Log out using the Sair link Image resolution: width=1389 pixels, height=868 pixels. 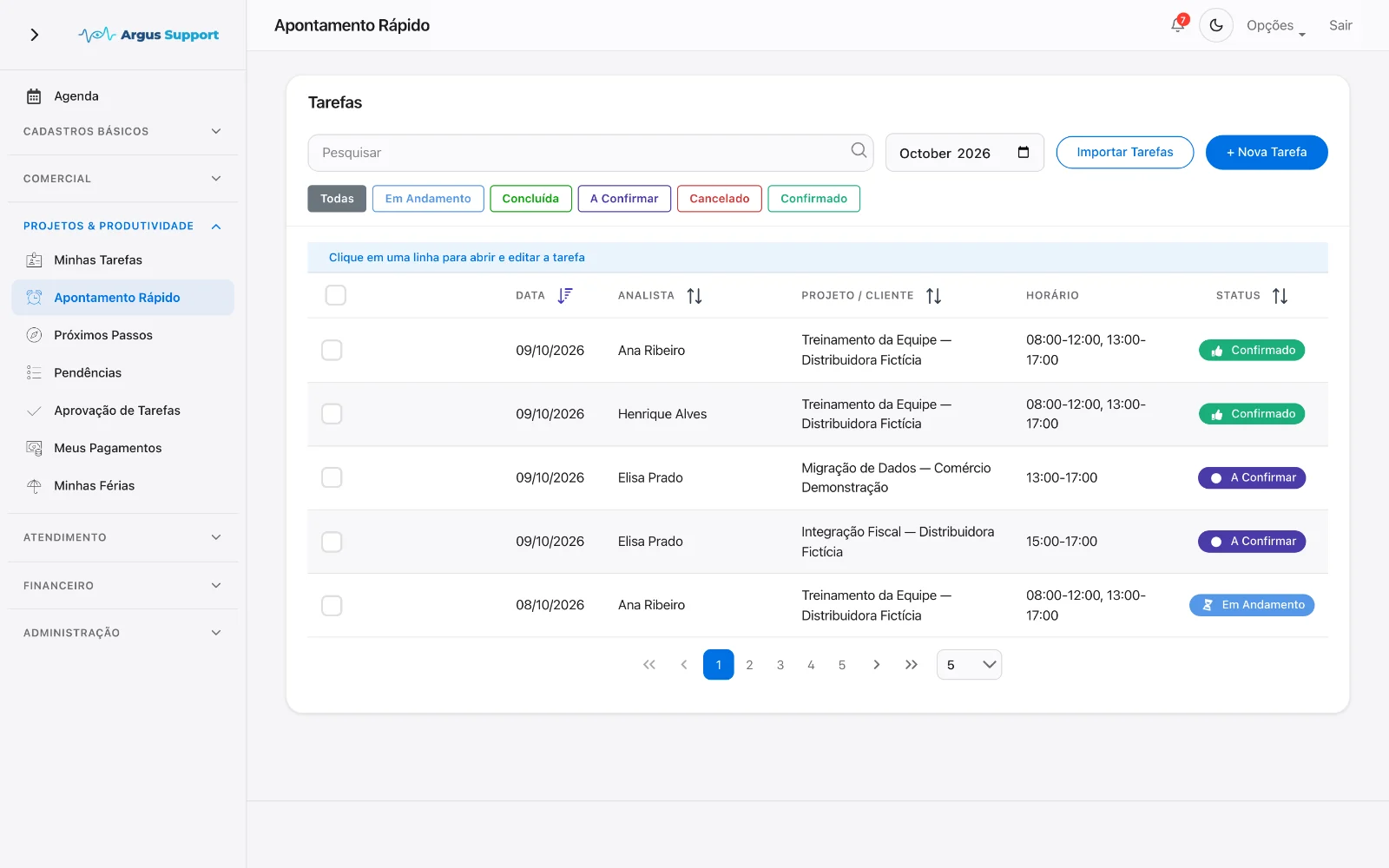coord(1340,26)
